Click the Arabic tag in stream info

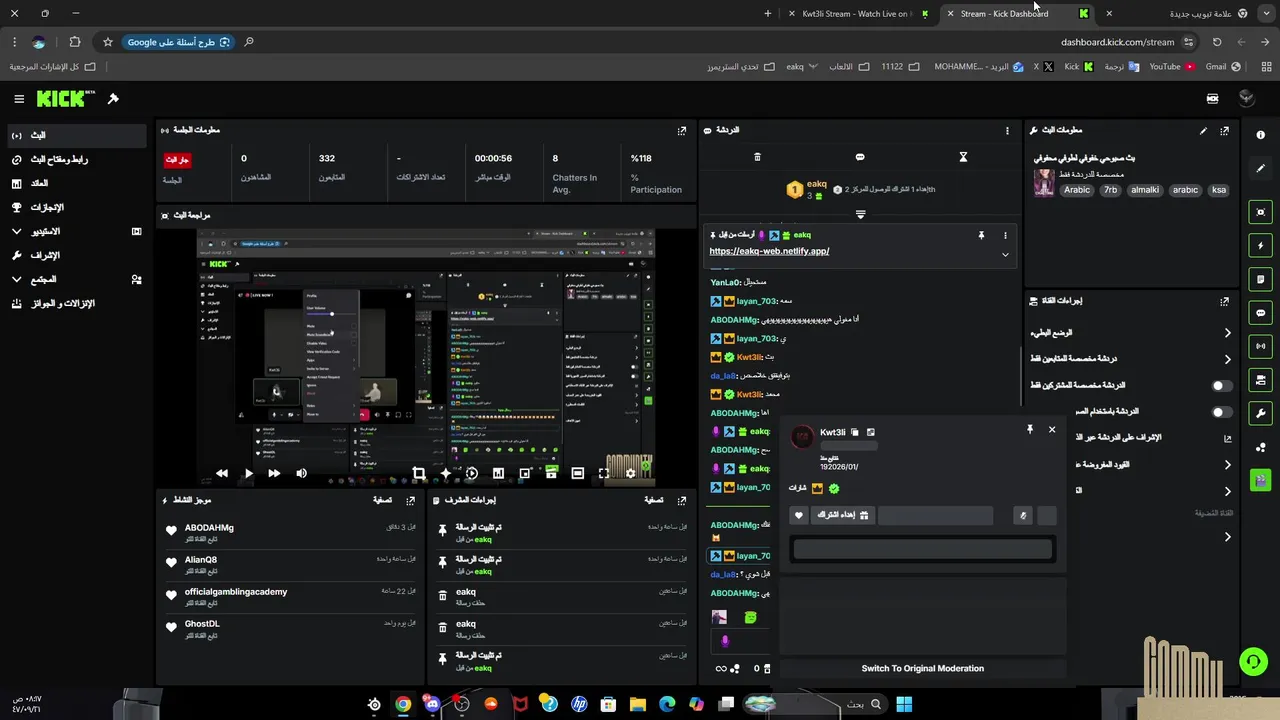(x=1077, y=190)
